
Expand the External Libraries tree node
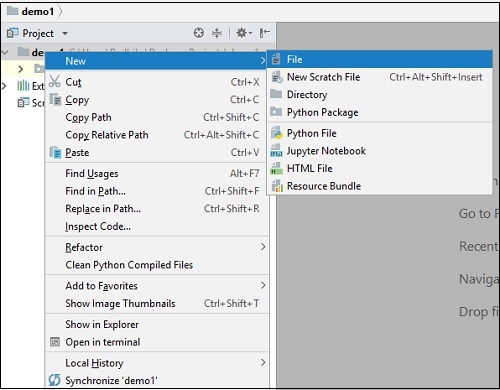click(4, 86)
